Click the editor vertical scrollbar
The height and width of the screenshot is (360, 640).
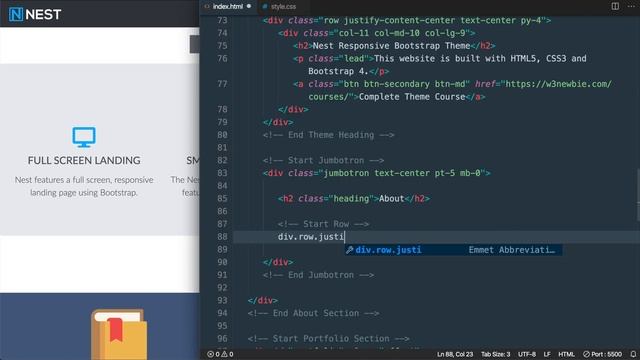pyautogui.click(x=638, y=195)
